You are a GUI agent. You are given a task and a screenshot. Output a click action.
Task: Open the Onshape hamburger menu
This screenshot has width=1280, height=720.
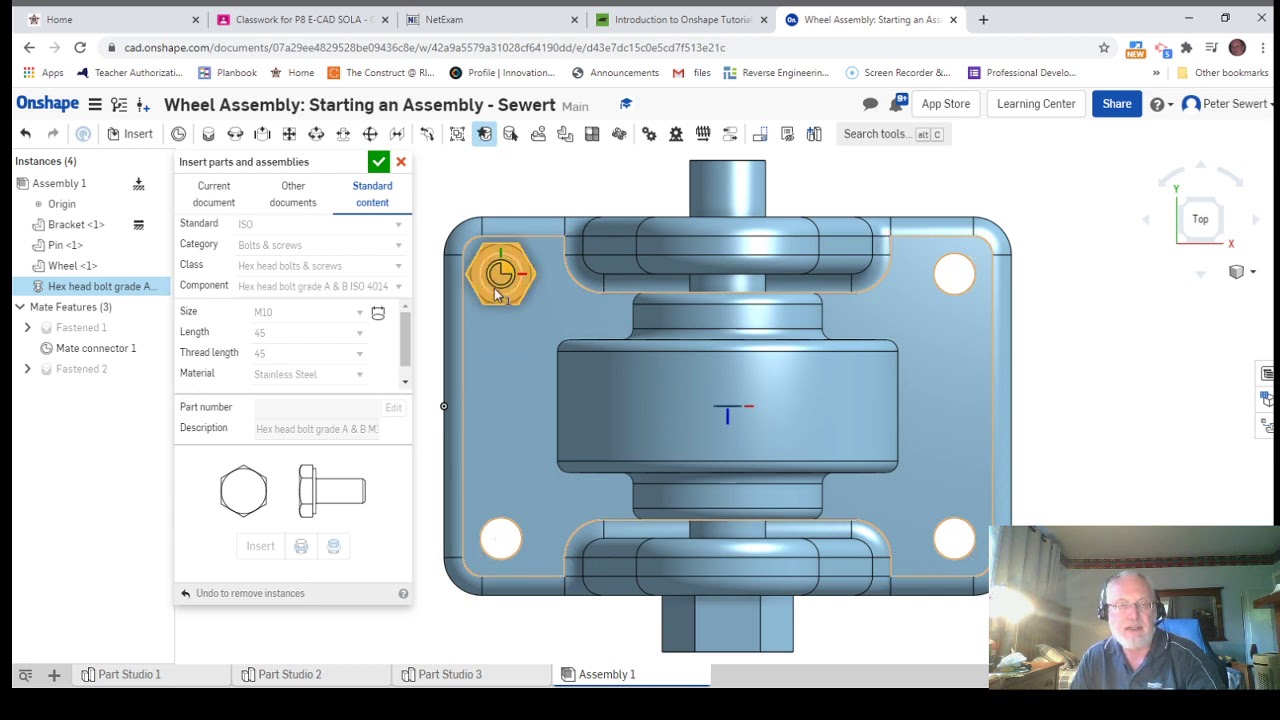point(95,104)
